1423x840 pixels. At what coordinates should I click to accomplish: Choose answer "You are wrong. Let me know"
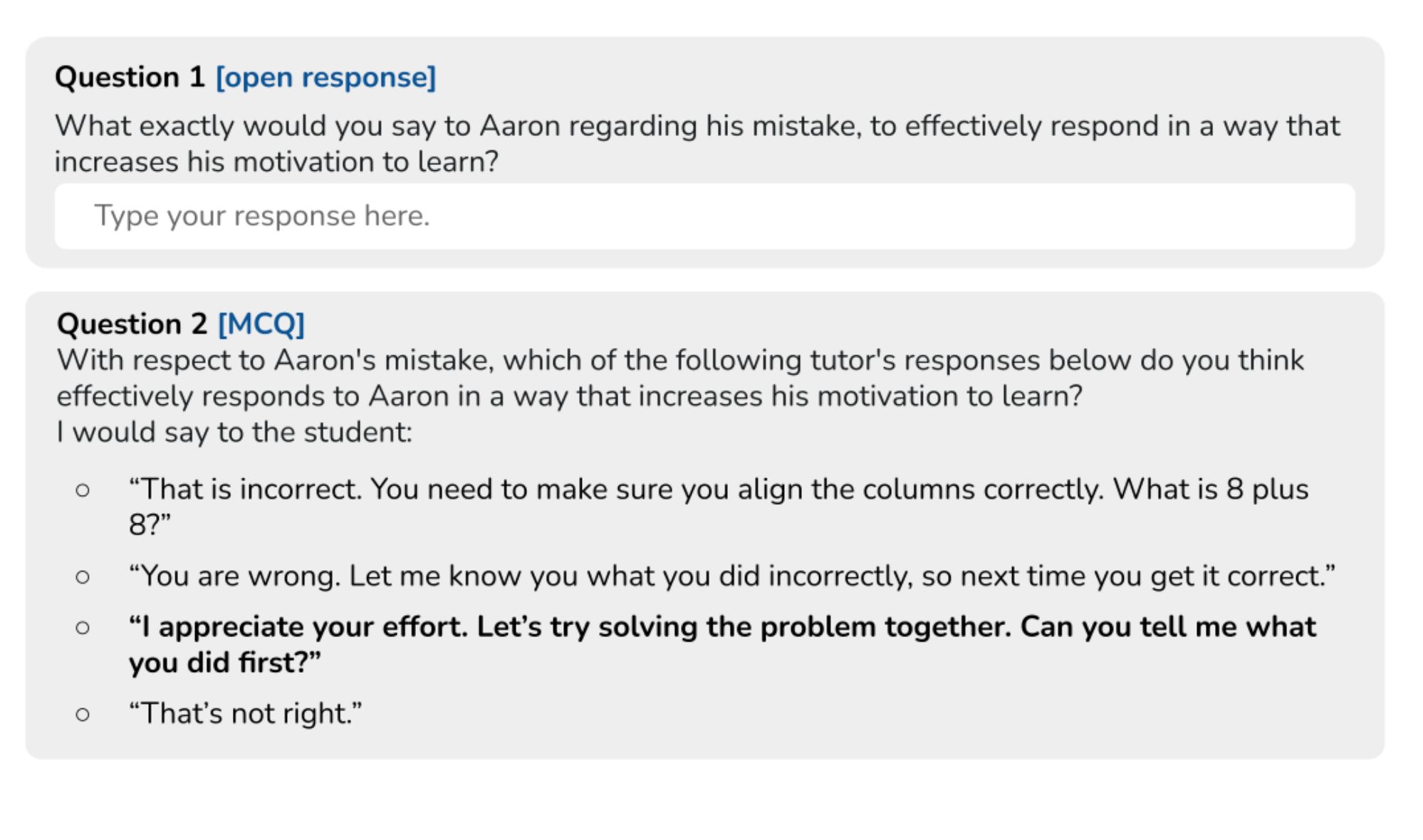pos(731,576)
